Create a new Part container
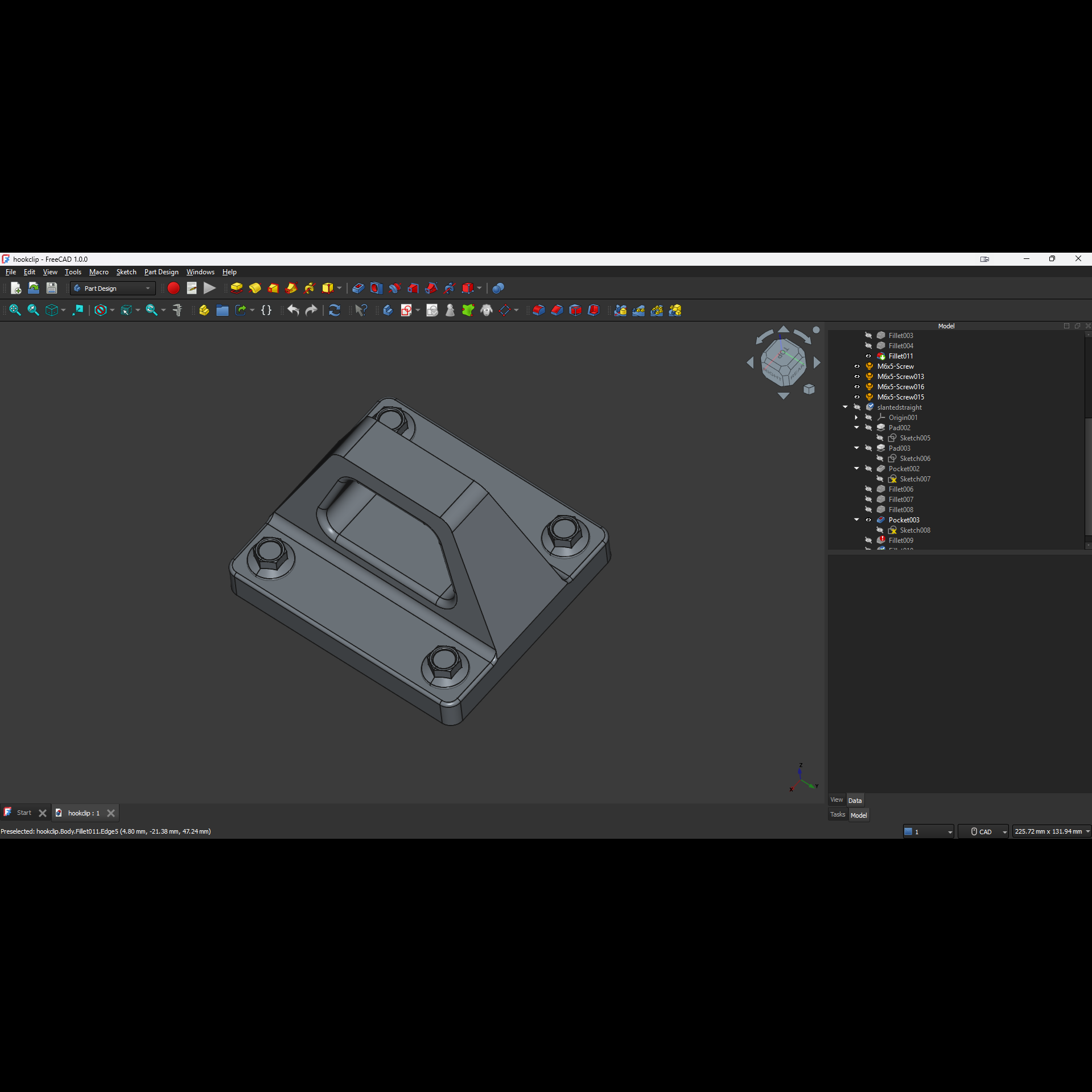 coord(204,310)
